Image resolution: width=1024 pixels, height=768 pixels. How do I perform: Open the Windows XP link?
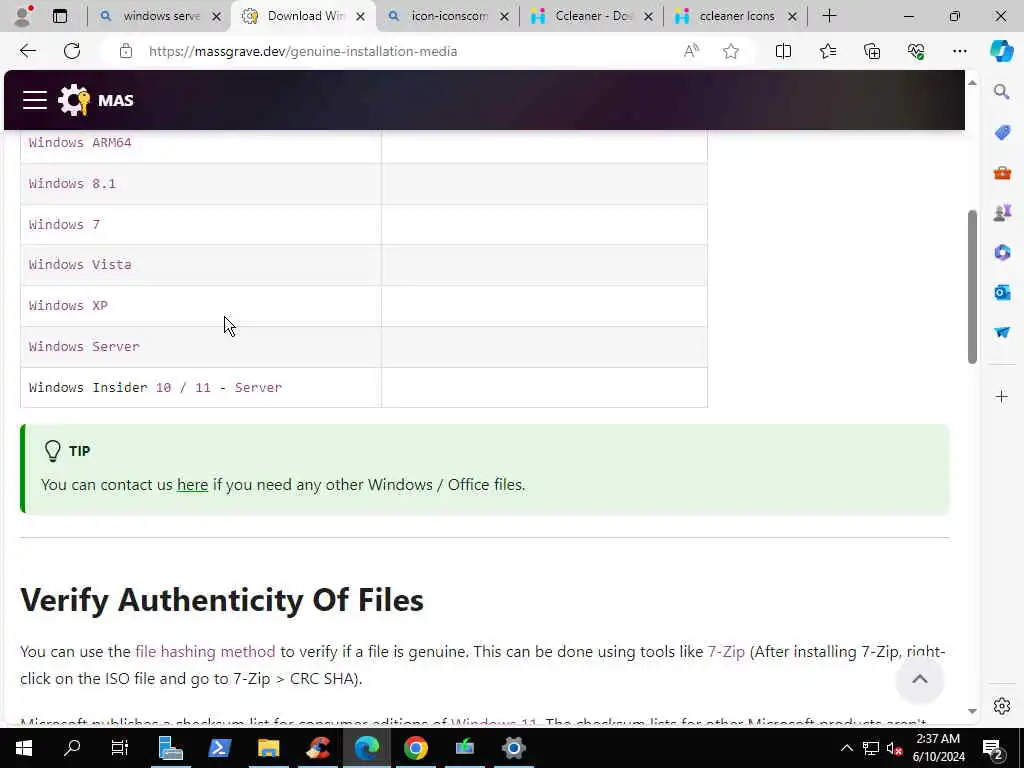click(68, 306)
